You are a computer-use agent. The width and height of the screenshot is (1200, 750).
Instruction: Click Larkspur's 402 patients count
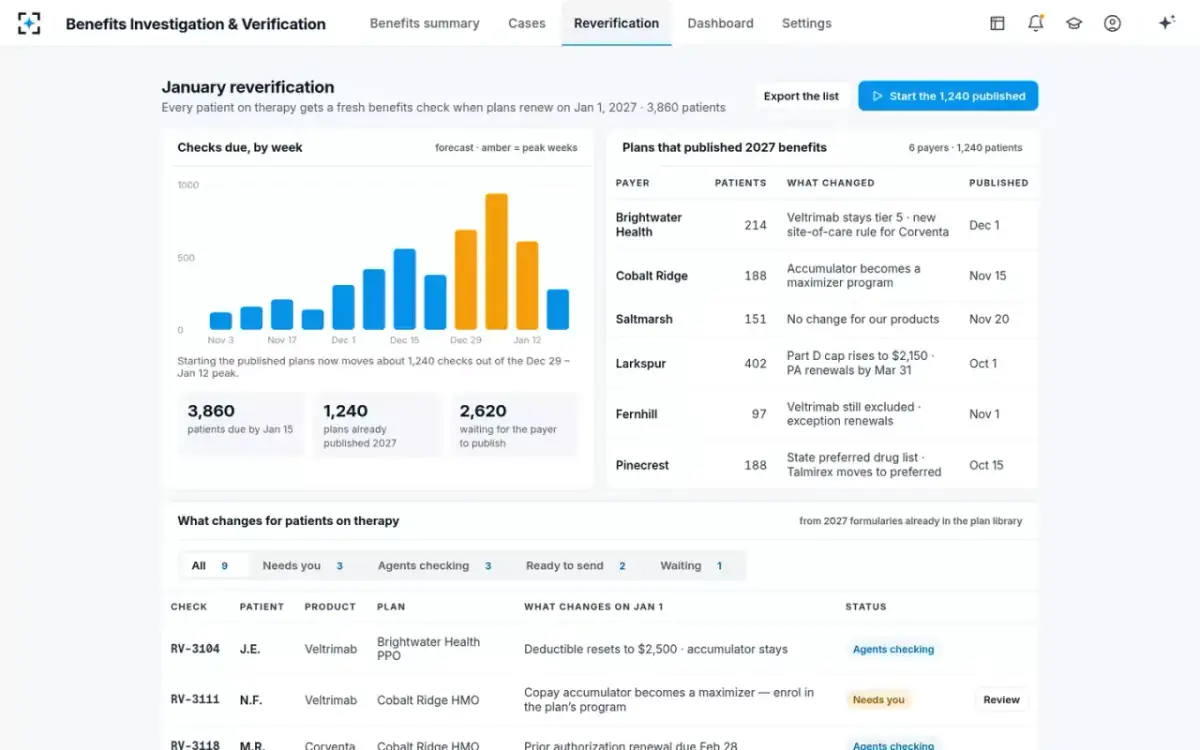[x=755, y=363]
